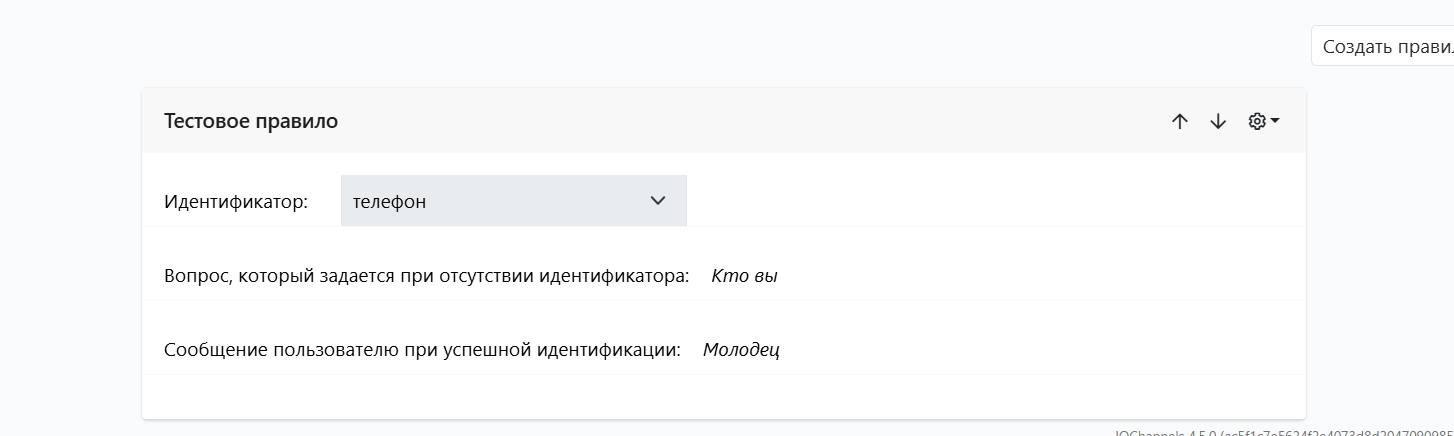Click the label about отсутствии идентификатора question
This screenshot has height=436, width=1454.
[427, 276]
